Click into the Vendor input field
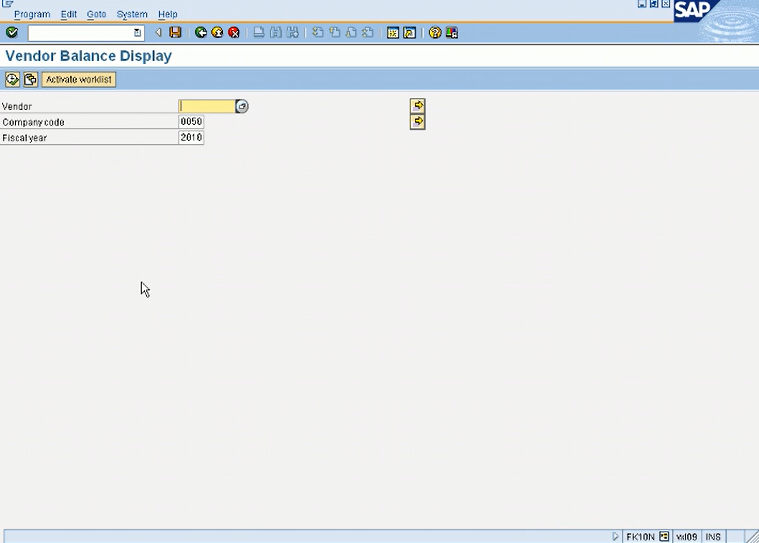 207,106
